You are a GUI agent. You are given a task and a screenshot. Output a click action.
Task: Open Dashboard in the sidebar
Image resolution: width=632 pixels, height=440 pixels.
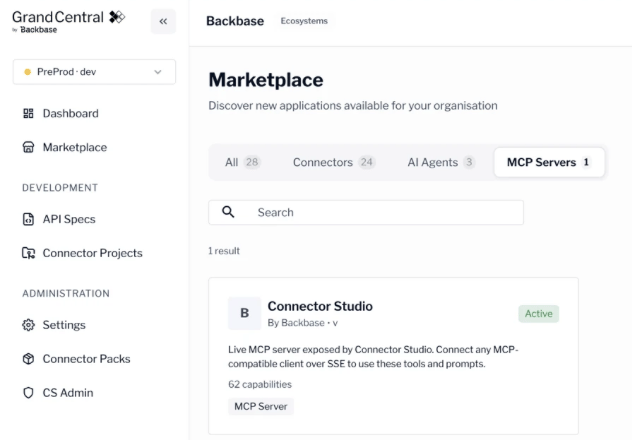click(x=71, y=114)
